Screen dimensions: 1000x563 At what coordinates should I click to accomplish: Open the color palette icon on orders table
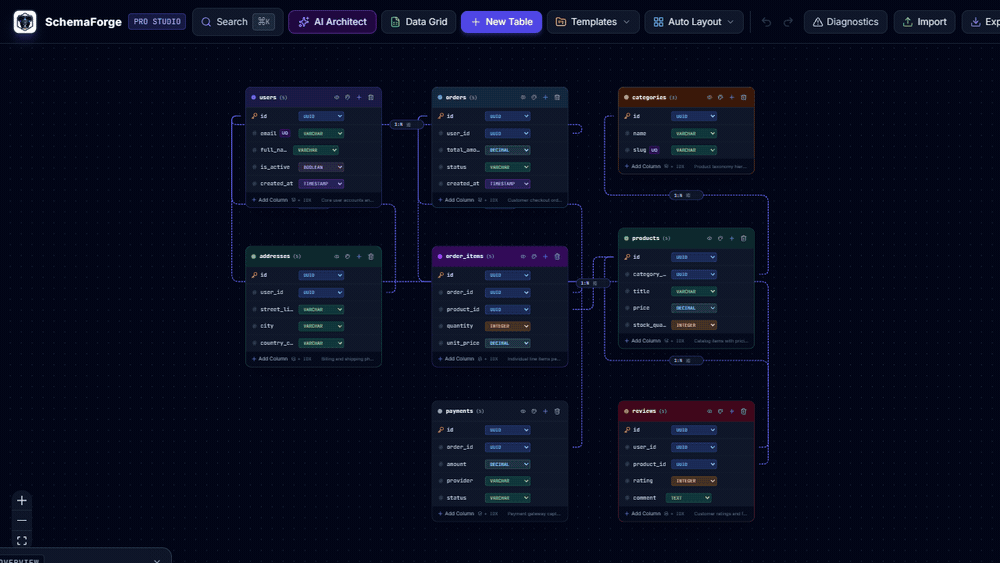pos(534,98)
